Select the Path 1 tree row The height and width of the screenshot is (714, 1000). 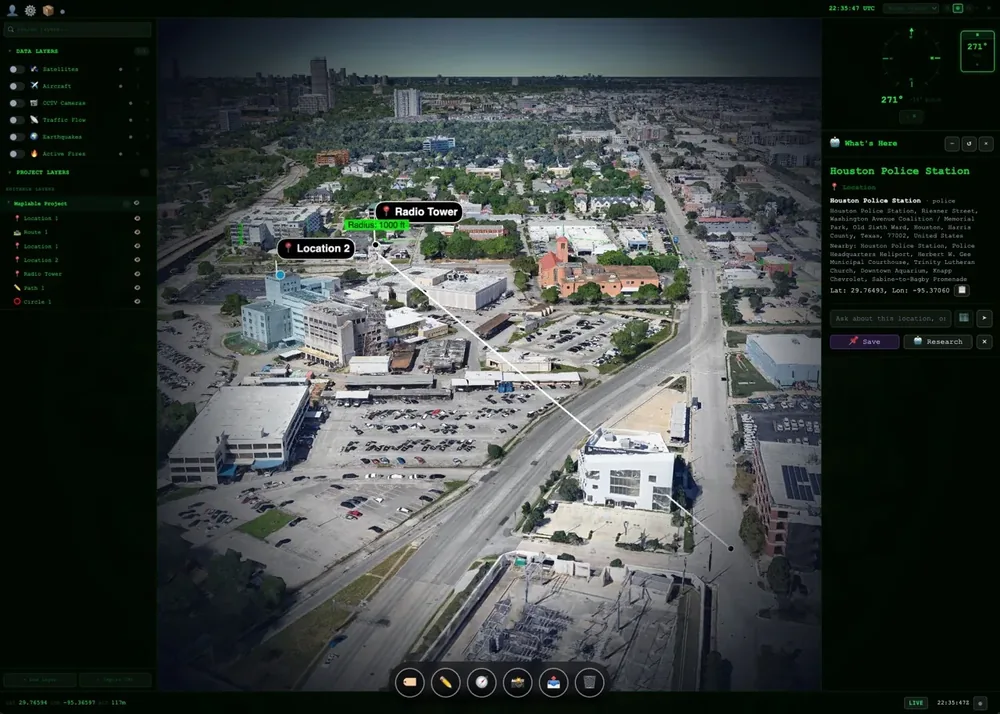point(77,288)
